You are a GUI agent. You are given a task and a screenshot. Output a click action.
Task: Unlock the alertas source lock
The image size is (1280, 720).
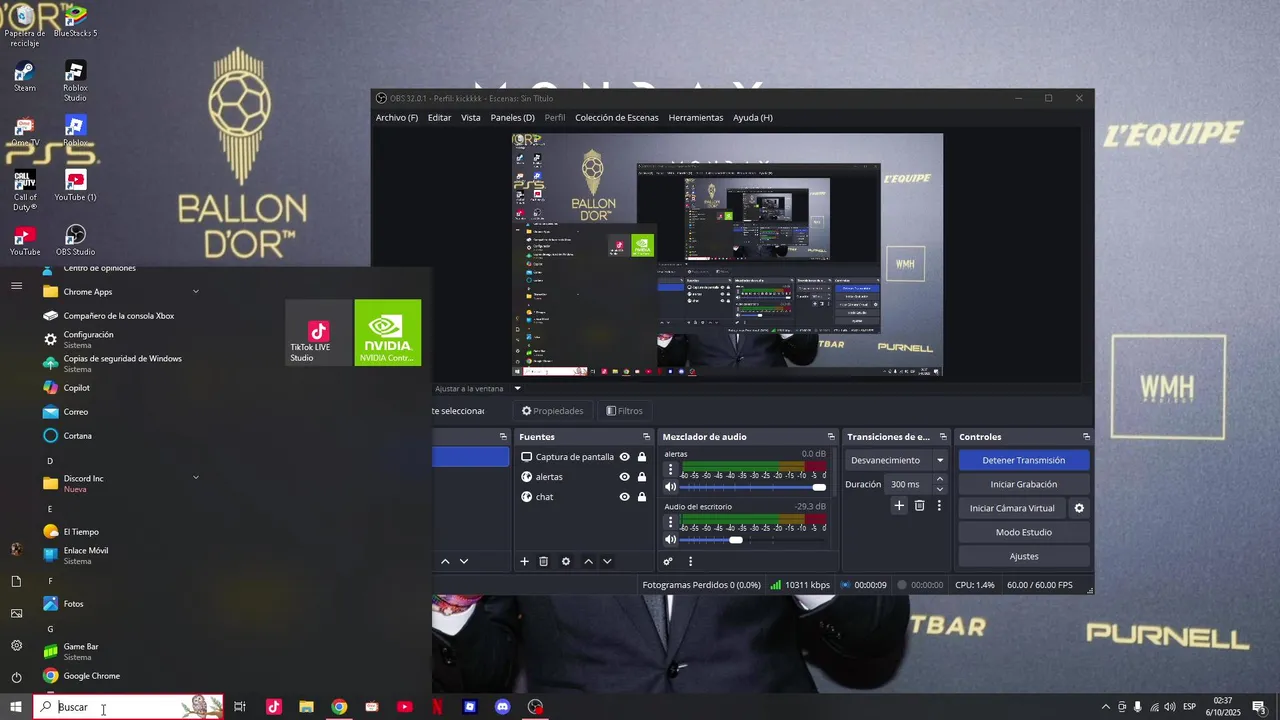click(642, 477)
